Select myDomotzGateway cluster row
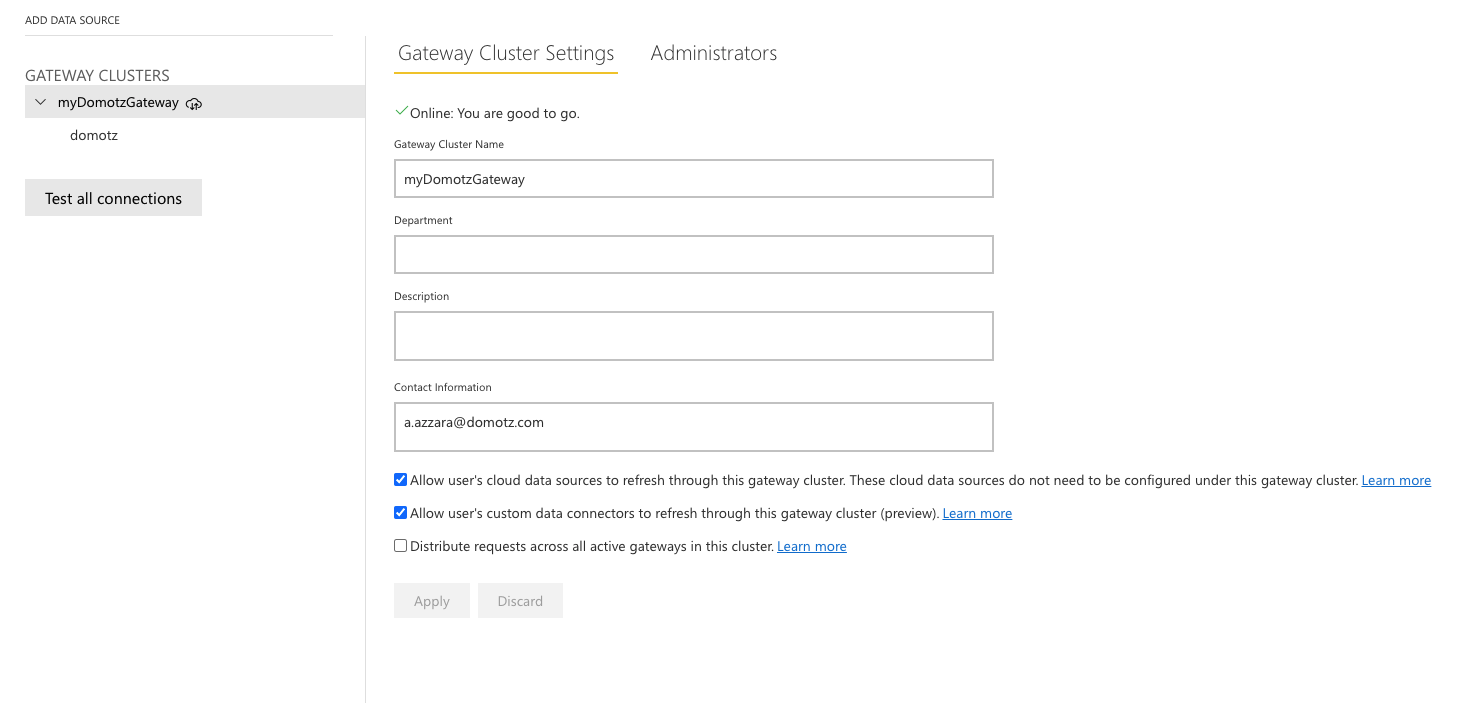1484x703 pixels. pyautogui.click(x=195, y=102)
